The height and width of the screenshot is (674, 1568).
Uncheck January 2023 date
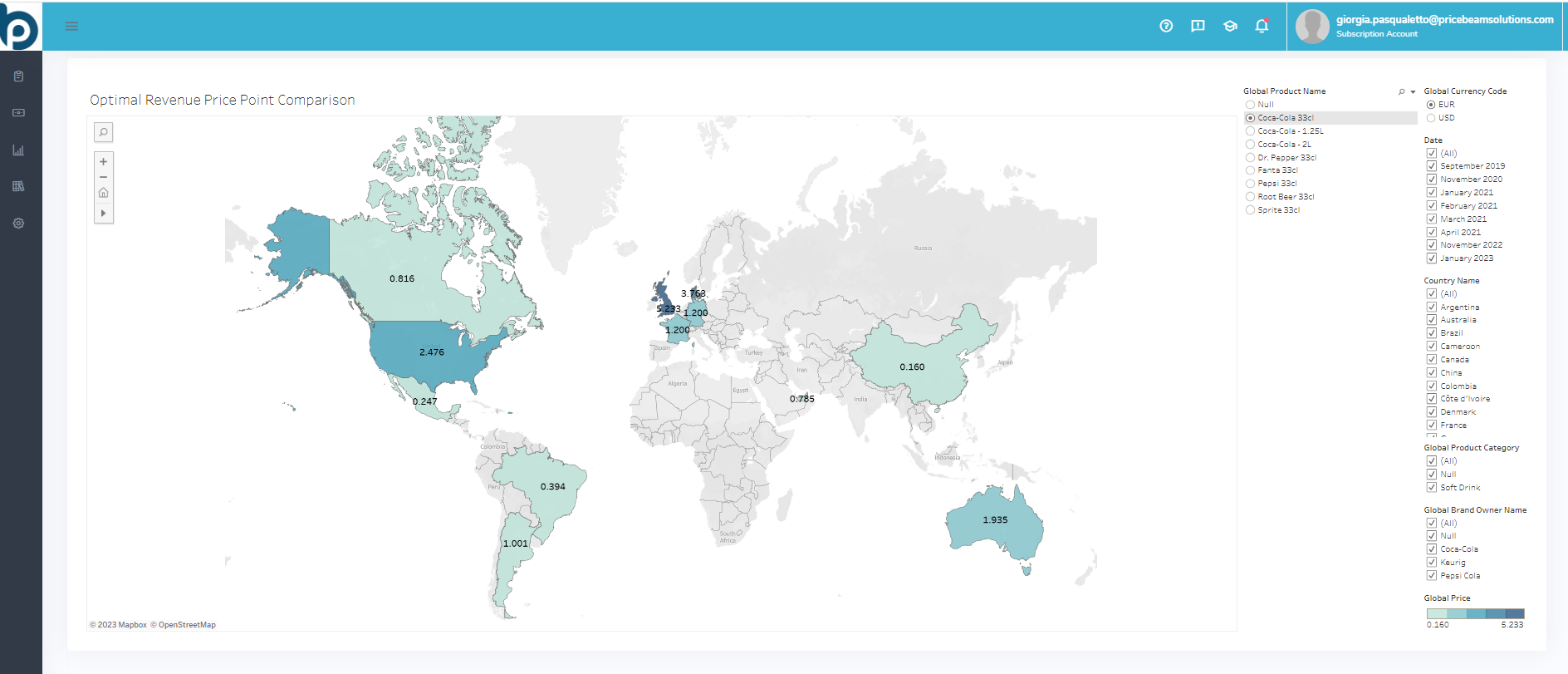click(x=1432, y=258)
